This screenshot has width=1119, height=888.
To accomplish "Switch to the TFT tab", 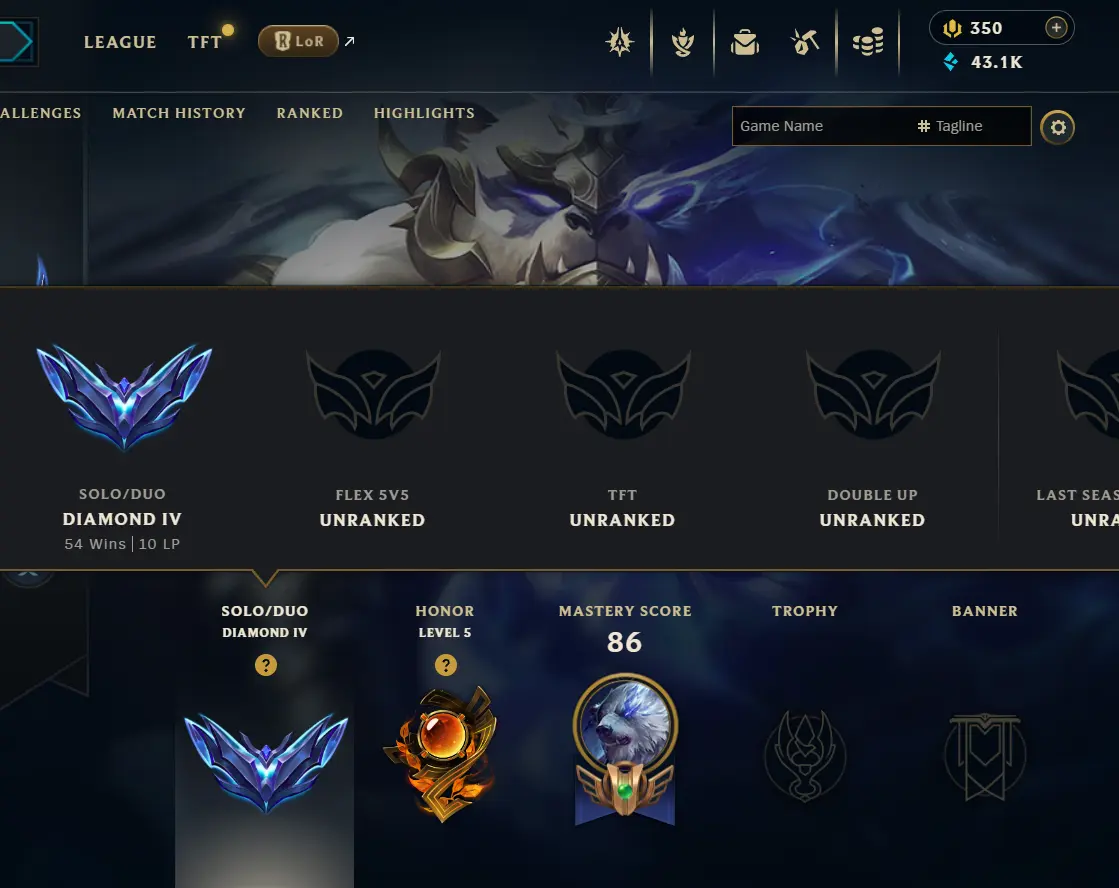I will pos(205,42).
